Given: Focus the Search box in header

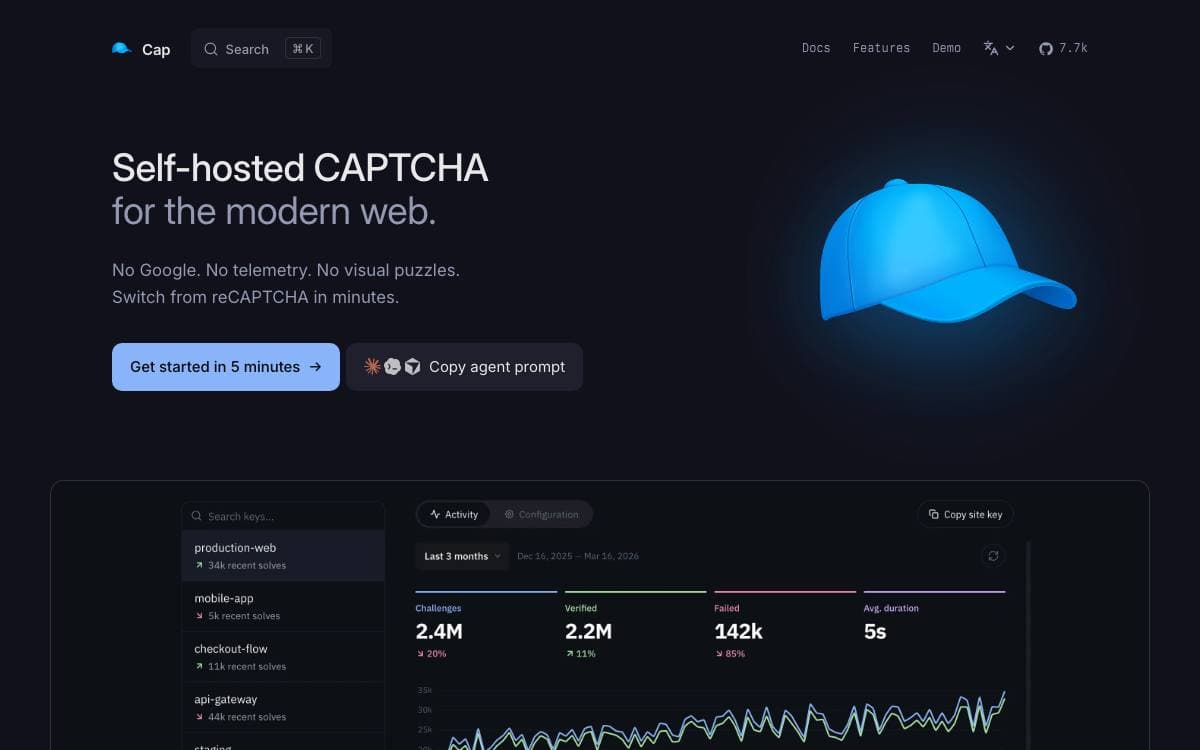Looking at the screenshot, I should click(261, 49).
